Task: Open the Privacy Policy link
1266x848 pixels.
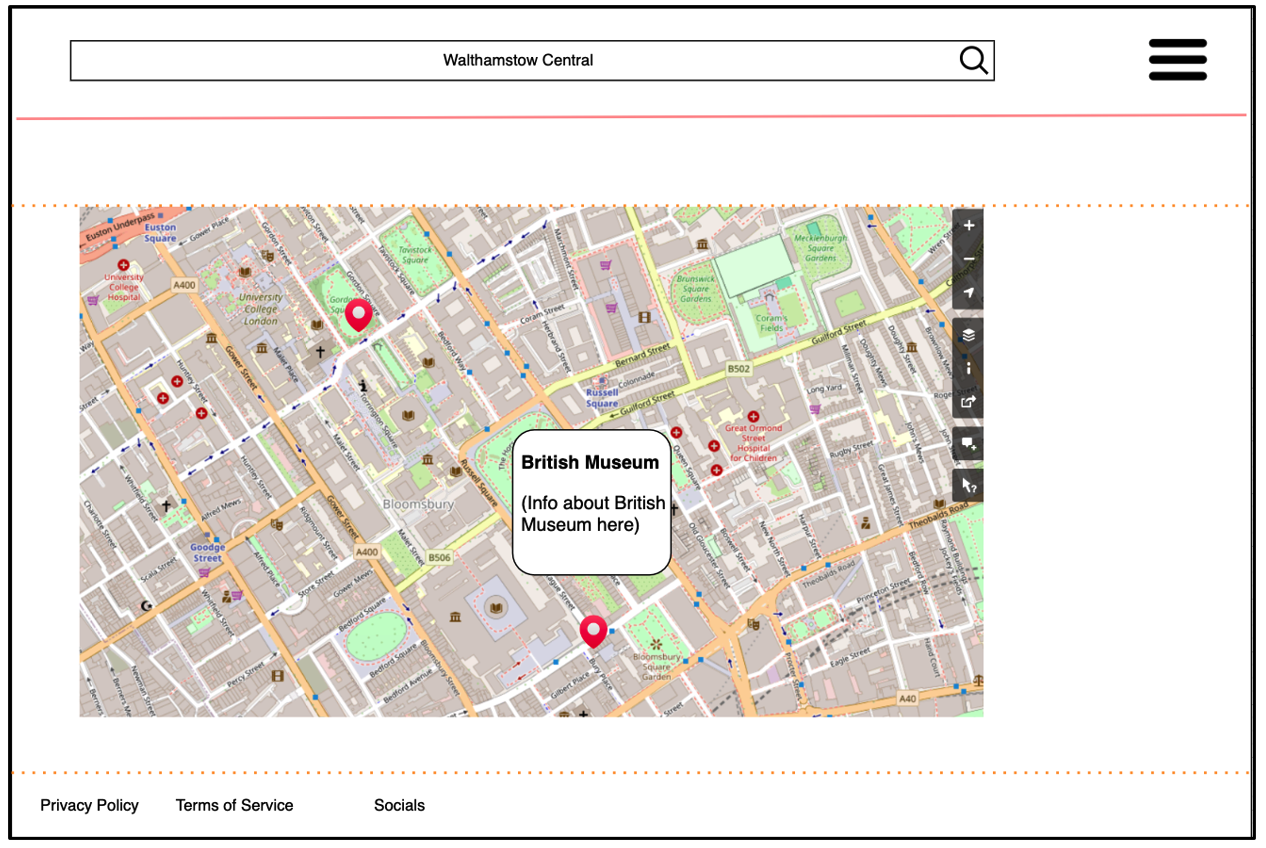Action: (x=89, y=805)
